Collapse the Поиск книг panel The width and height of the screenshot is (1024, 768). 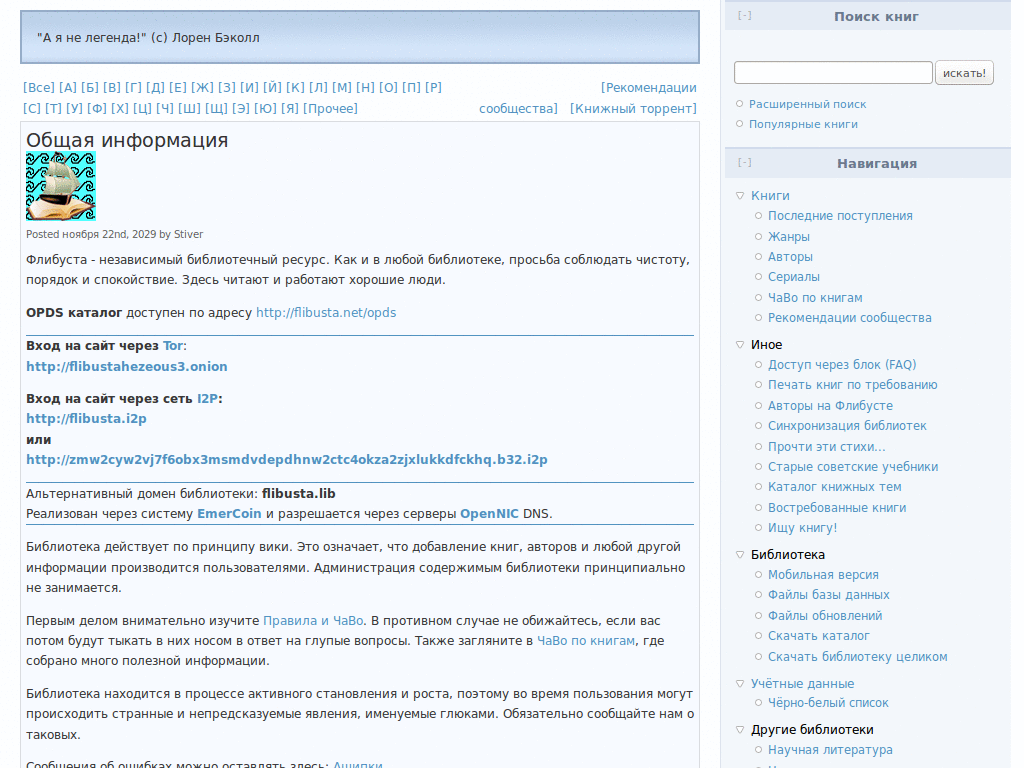pyautogui.click(x=742, y=15)
